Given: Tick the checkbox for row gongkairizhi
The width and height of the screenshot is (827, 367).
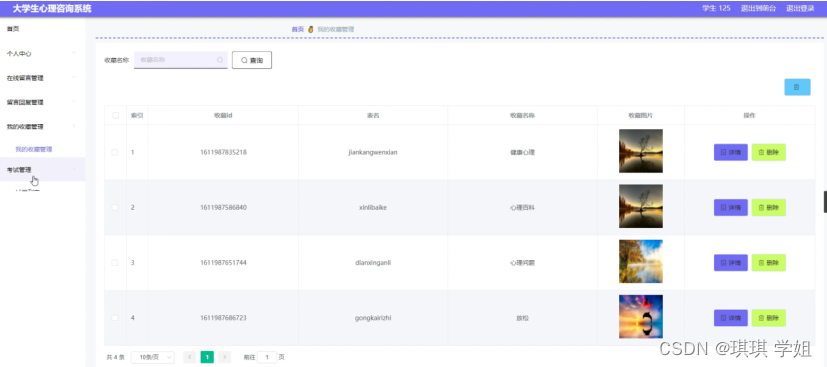Looking at the screenshot, I should [x=115, y=317].
